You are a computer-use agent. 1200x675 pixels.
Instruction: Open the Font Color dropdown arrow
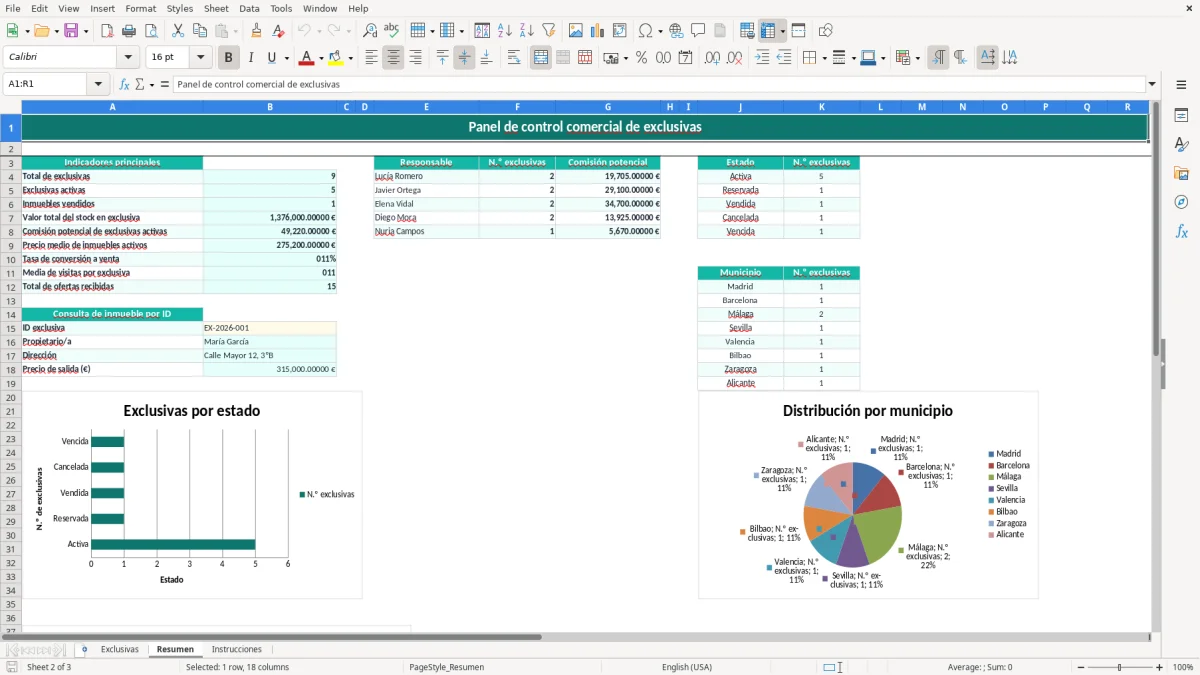pyautogui.click(x=321, y=58)
